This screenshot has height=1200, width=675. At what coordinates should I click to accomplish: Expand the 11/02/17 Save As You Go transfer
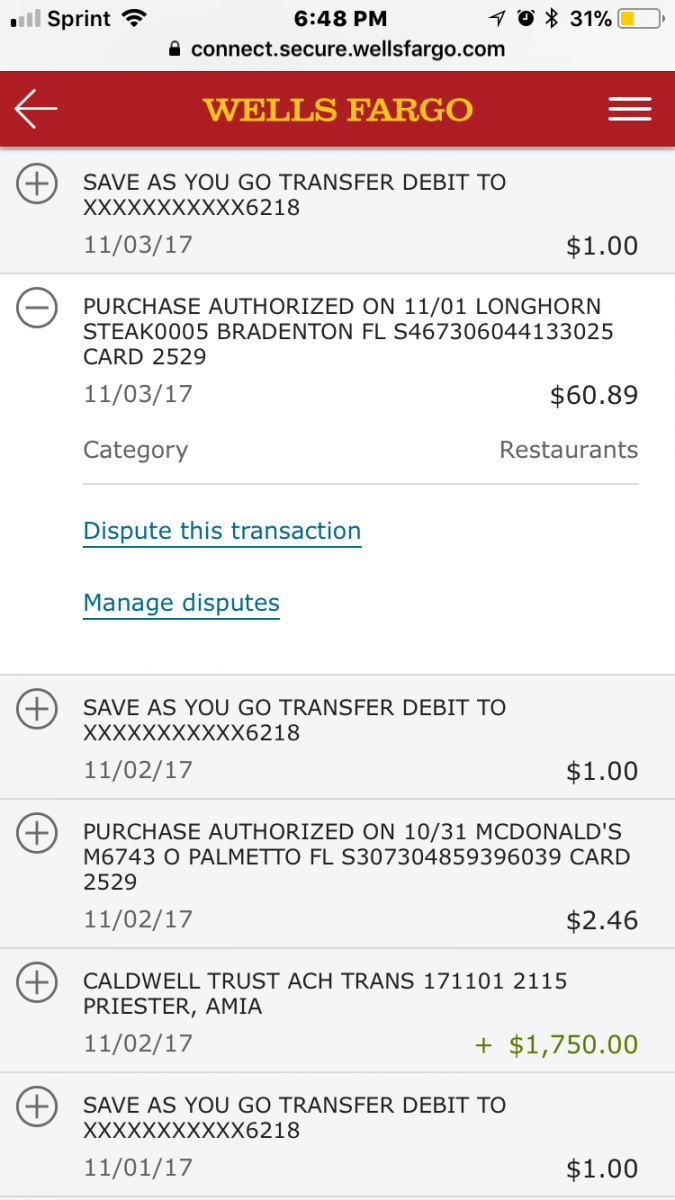click(x=37, y=709)
